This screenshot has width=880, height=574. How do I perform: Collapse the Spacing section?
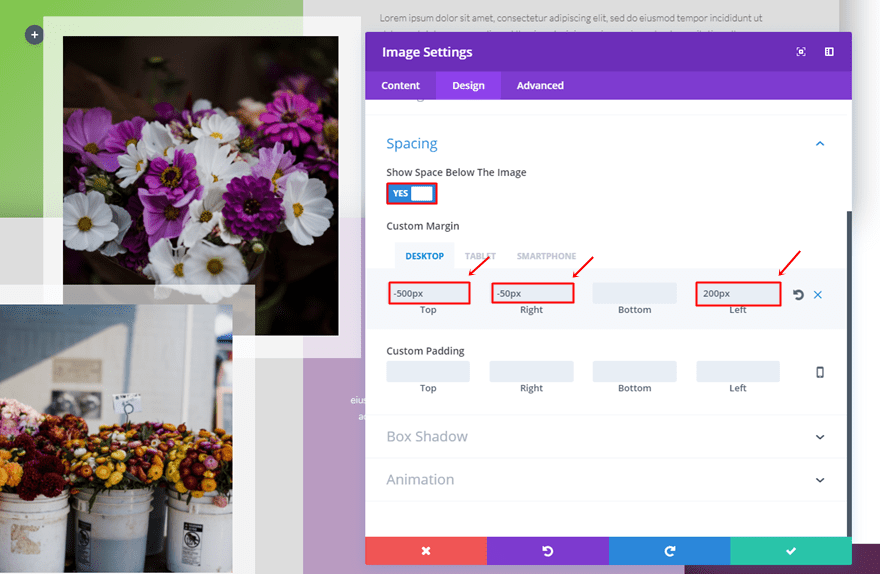pyautogui.click(x=820, y=144)
